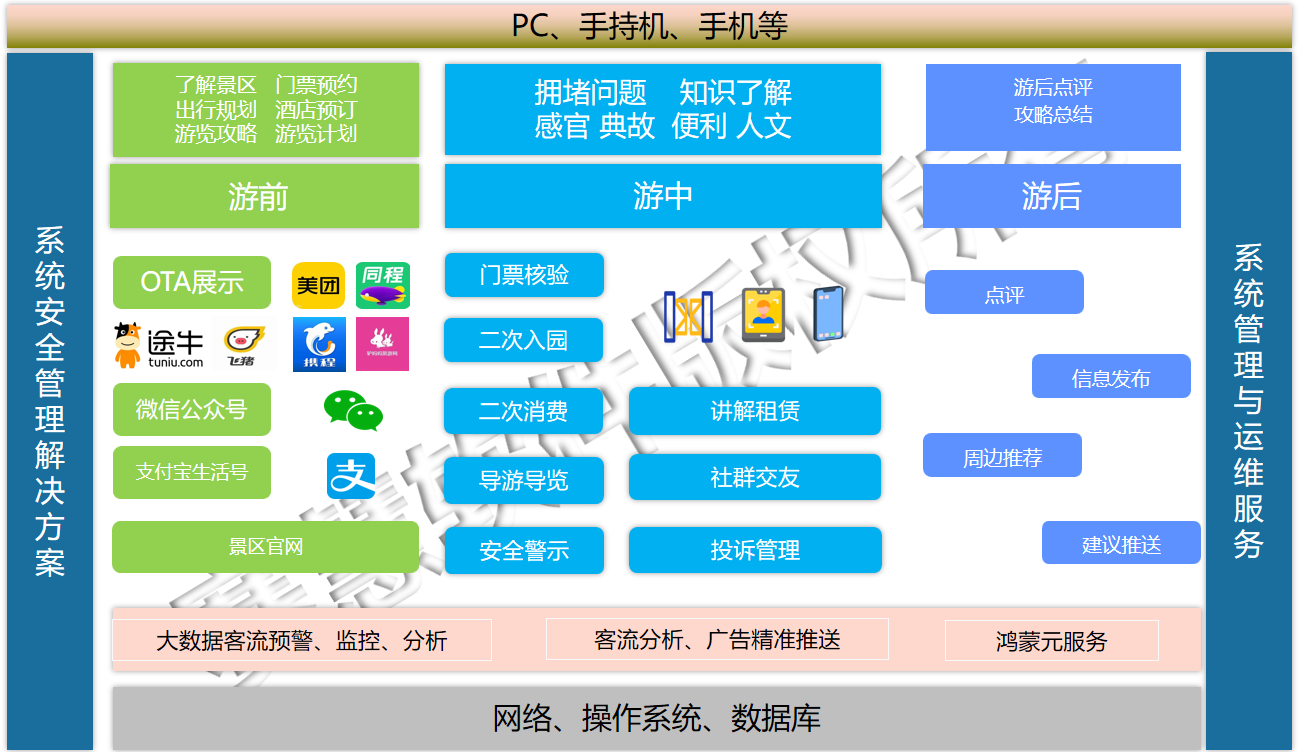Click the Alipay blue logo icon
Screen dimensions: 1301x752
[351, 476]
